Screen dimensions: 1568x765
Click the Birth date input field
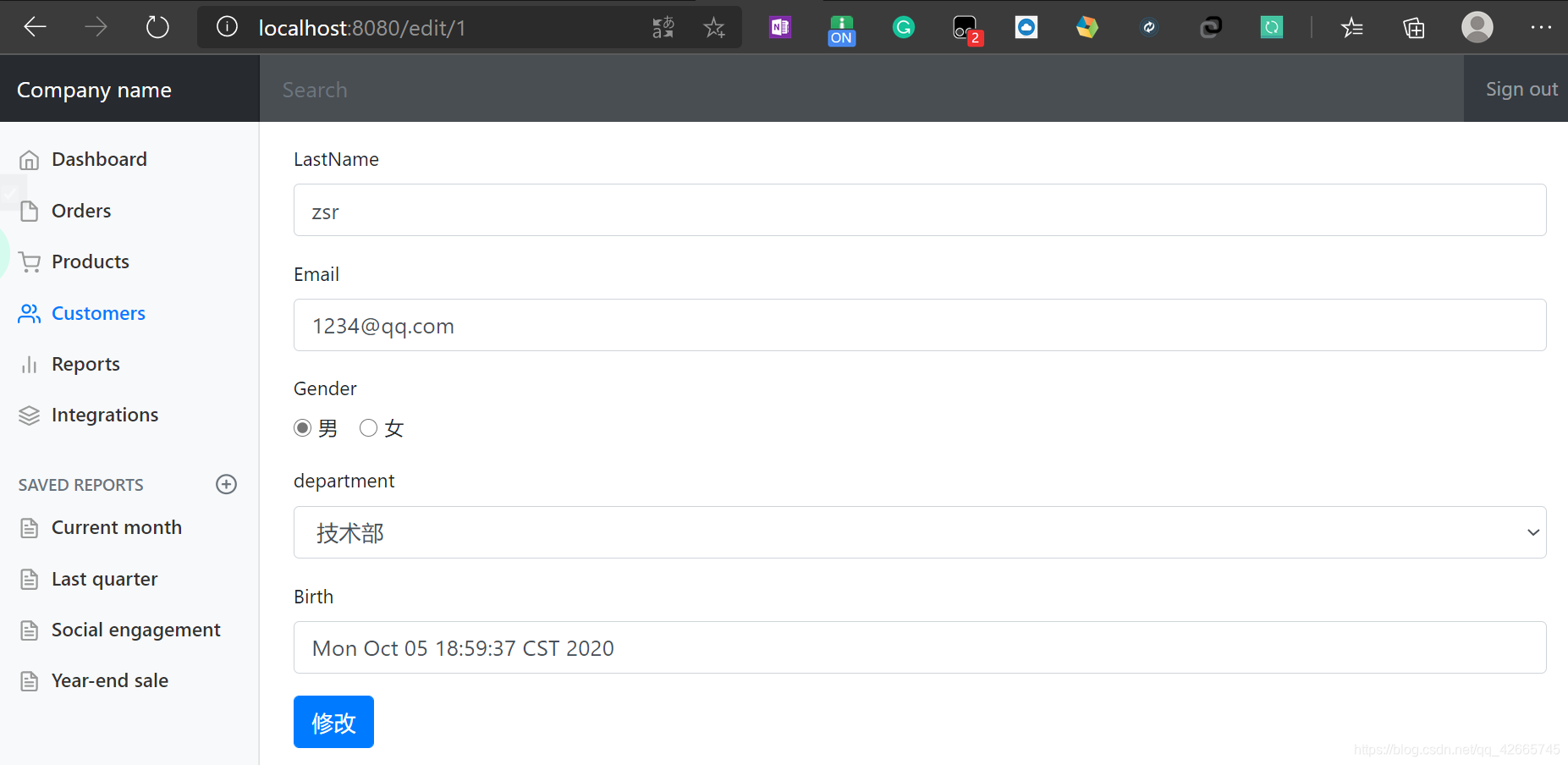[920, 647]
